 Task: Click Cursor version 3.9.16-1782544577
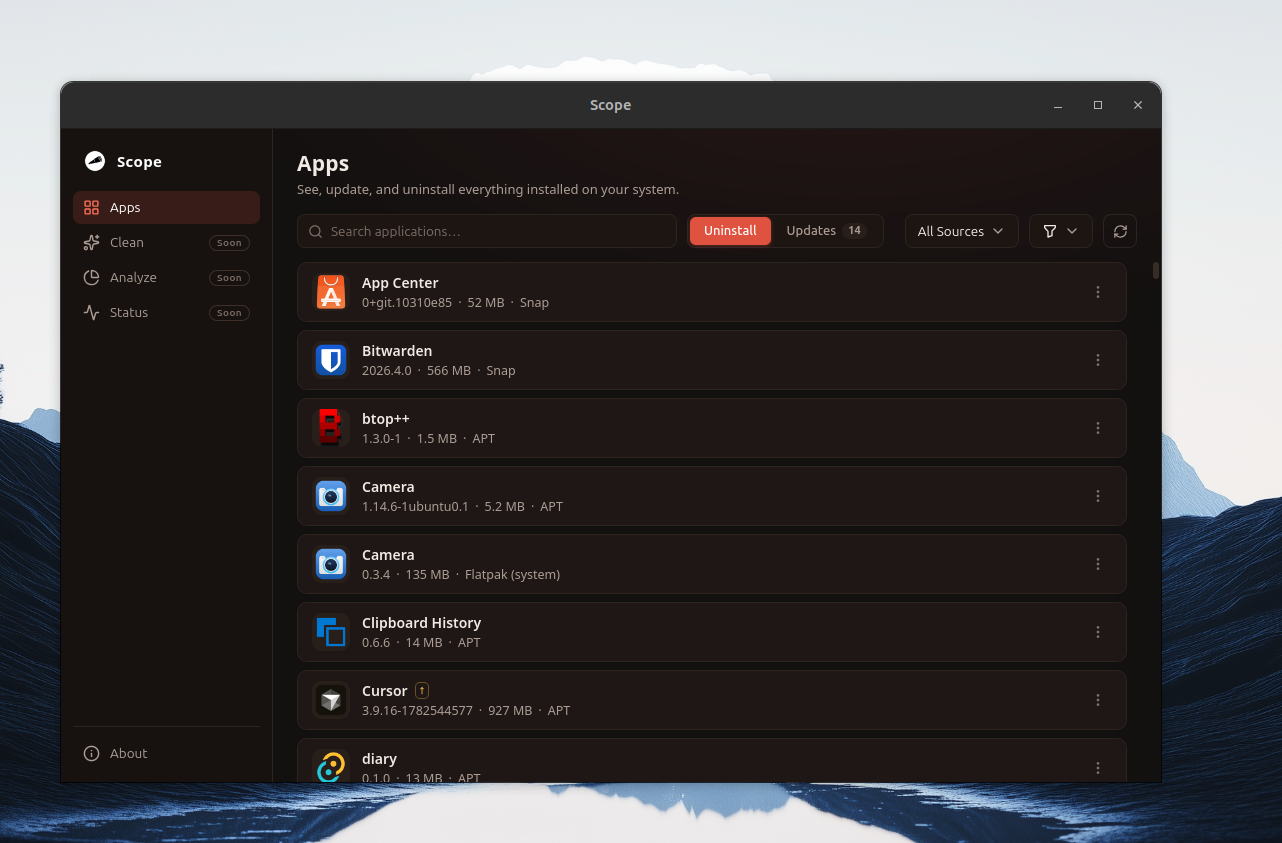tap(417, 710)
